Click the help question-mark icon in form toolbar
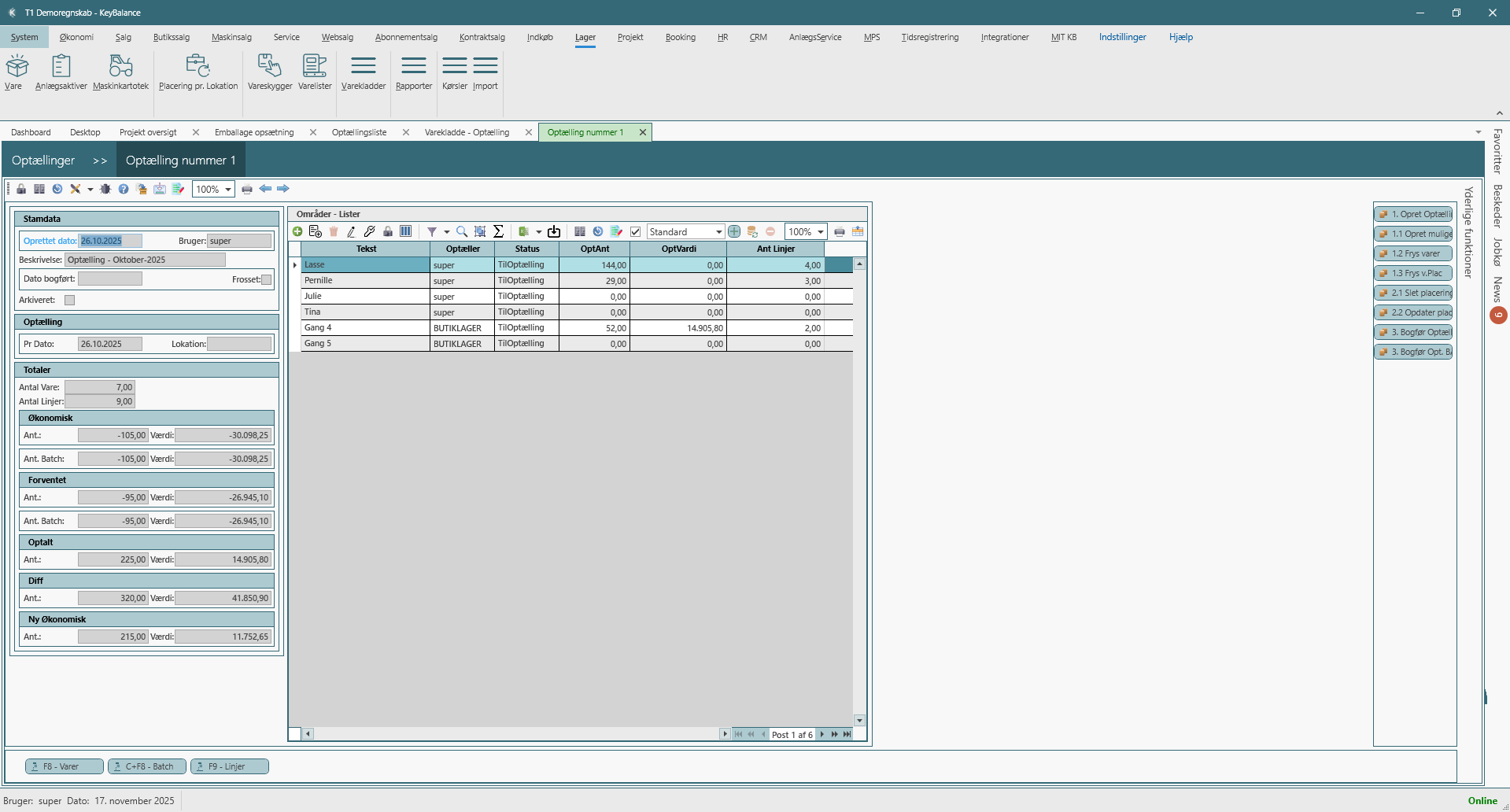 tap(124, 189)
